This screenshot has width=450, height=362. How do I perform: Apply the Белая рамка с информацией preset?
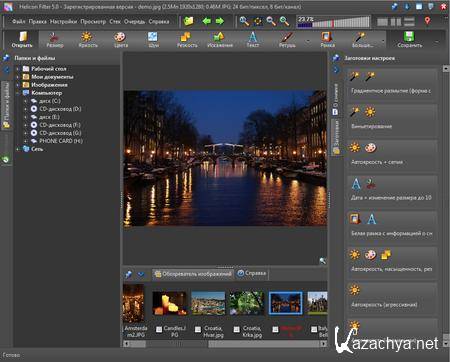(x=392, y=227)
